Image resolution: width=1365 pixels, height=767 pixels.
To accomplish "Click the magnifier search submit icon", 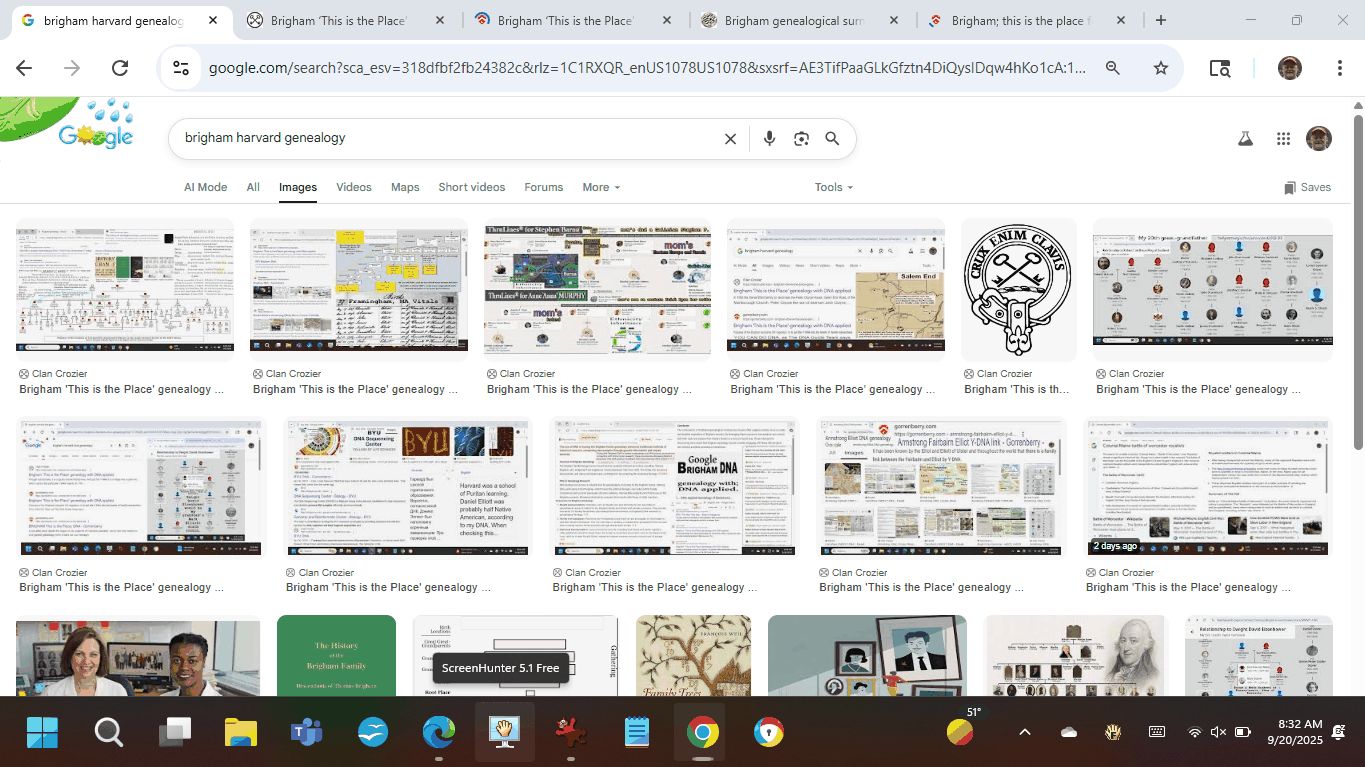I will [832, 139].
